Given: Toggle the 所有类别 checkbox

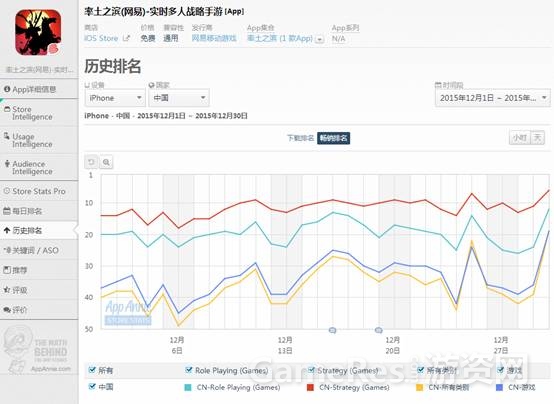Looking at the screenshot, I should point(420,370).
